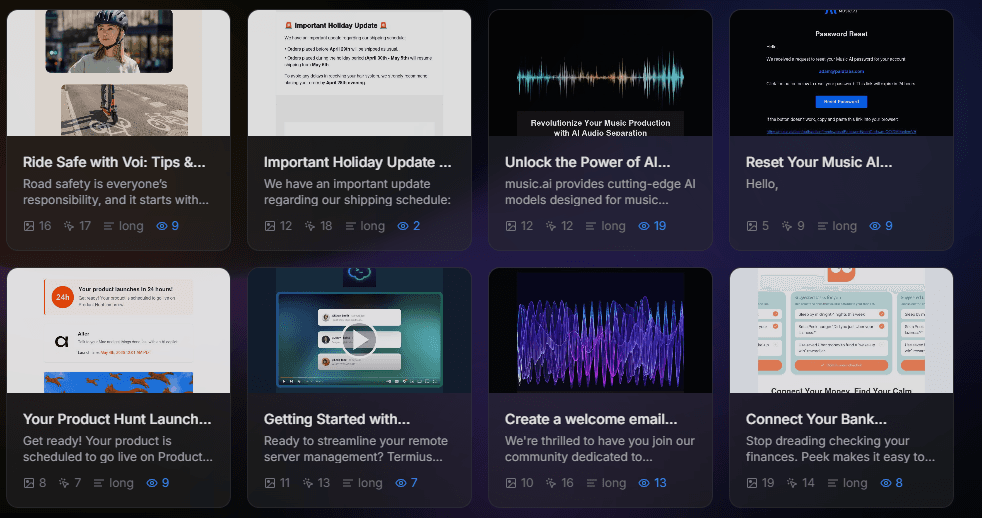Open the 'Connect Your Bank...' card title
The image size is (982, 518).
pos(816,419)
